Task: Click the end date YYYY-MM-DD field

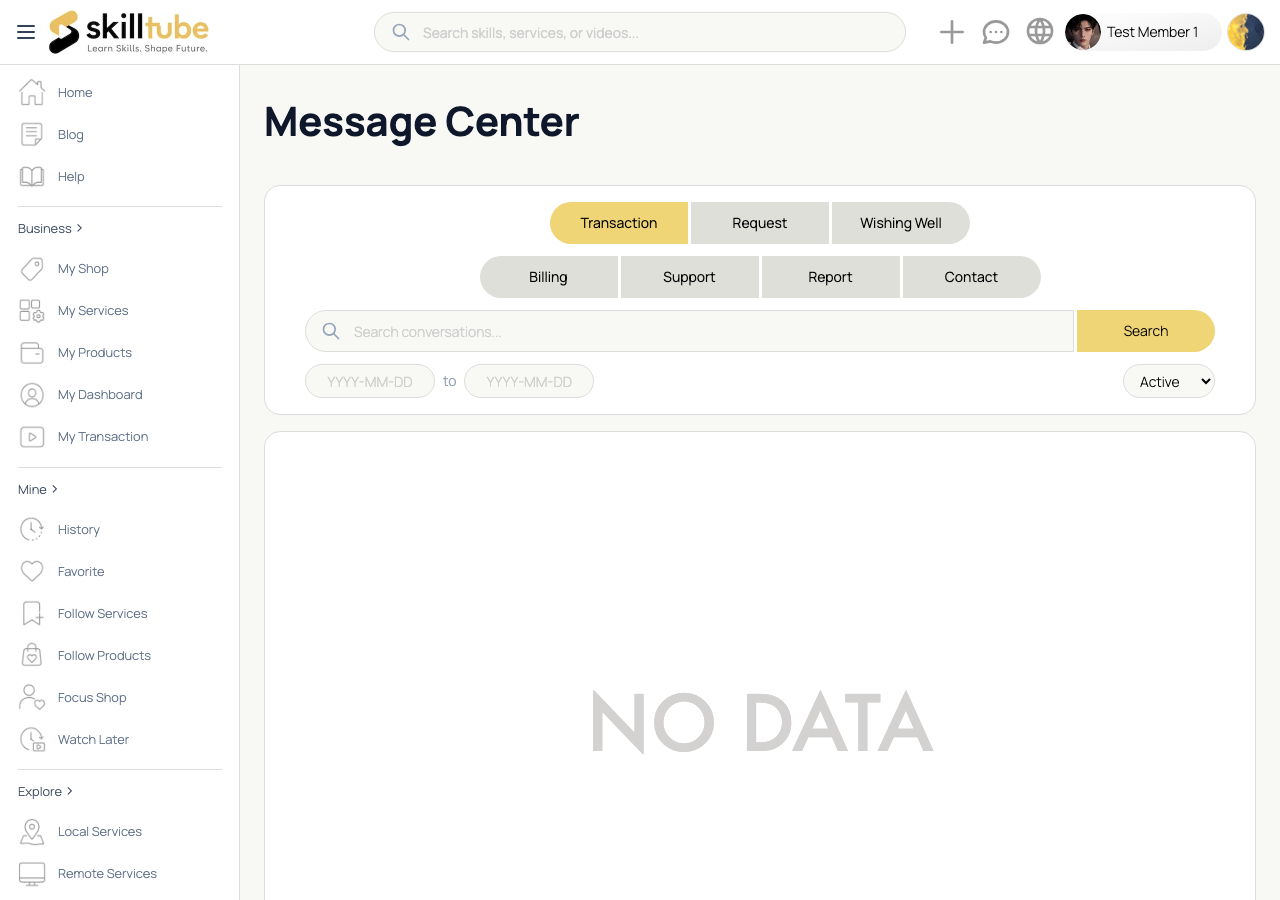Action: 529,381
